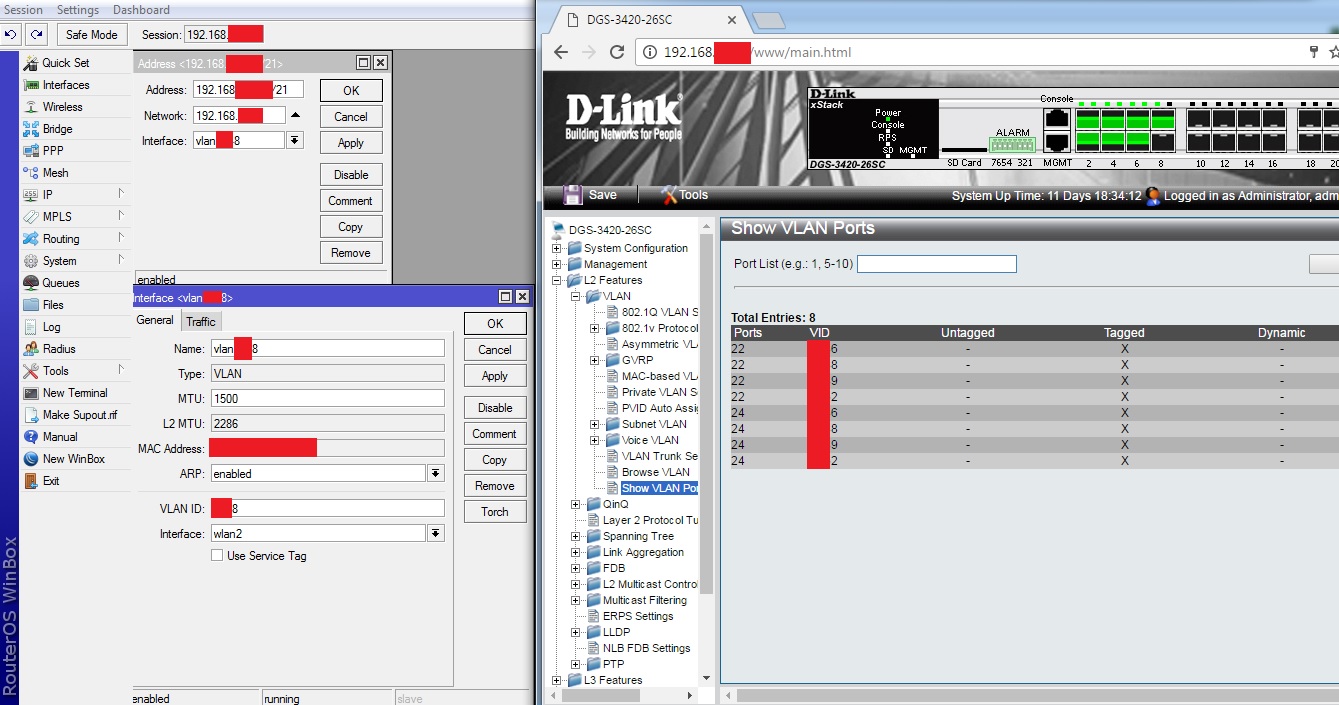The image size is (1339, 705).
Task: Launch New Terminal in WinBox
Action: coord(74,393)
